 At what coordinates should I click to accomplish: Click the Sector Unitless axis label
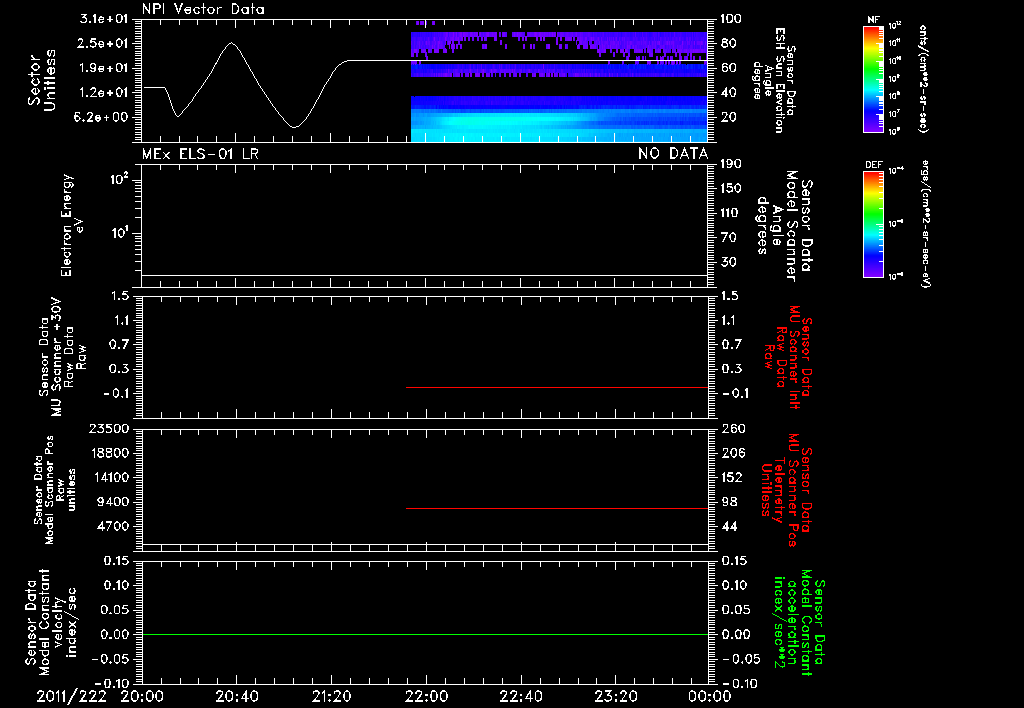[x=42, y=80]
